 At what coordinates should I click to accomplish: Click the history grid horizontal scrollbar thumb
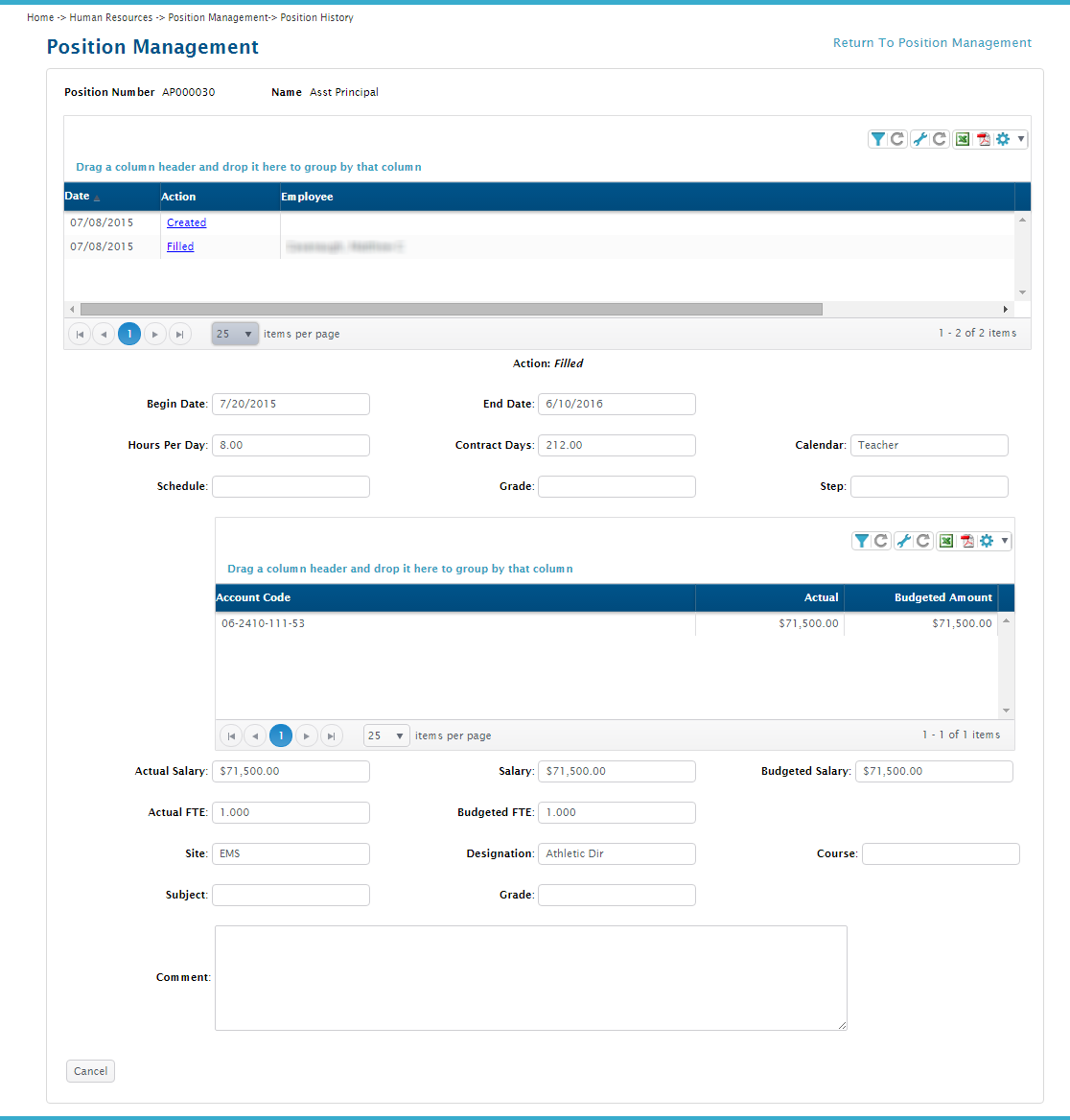(x=452, y=310)
